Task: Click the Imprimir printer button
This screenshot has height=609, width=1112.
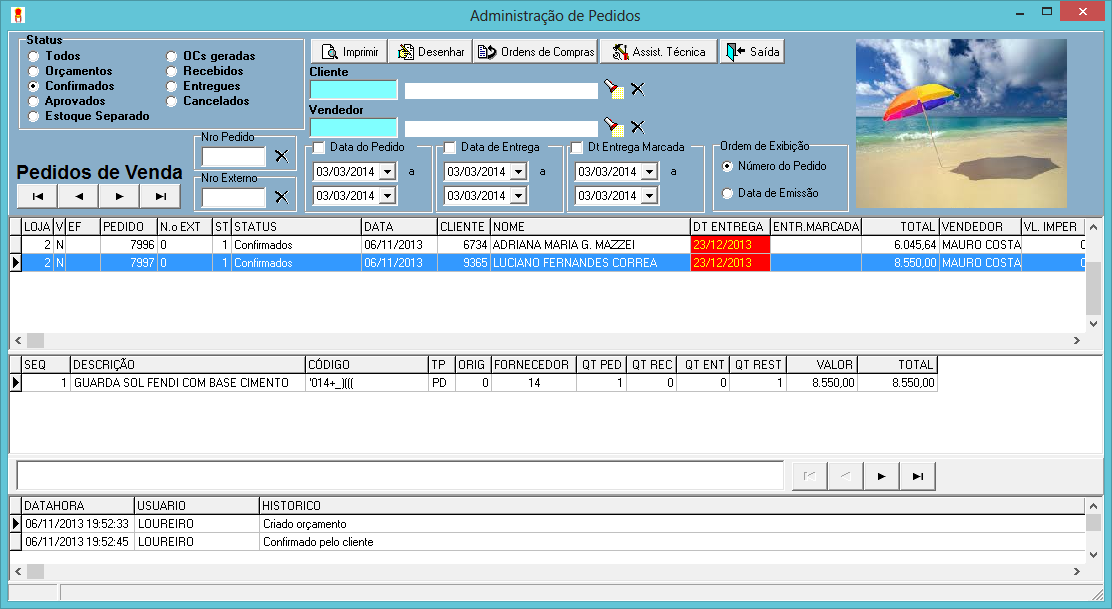Action: pyautogui.click(x=348, y=52)
